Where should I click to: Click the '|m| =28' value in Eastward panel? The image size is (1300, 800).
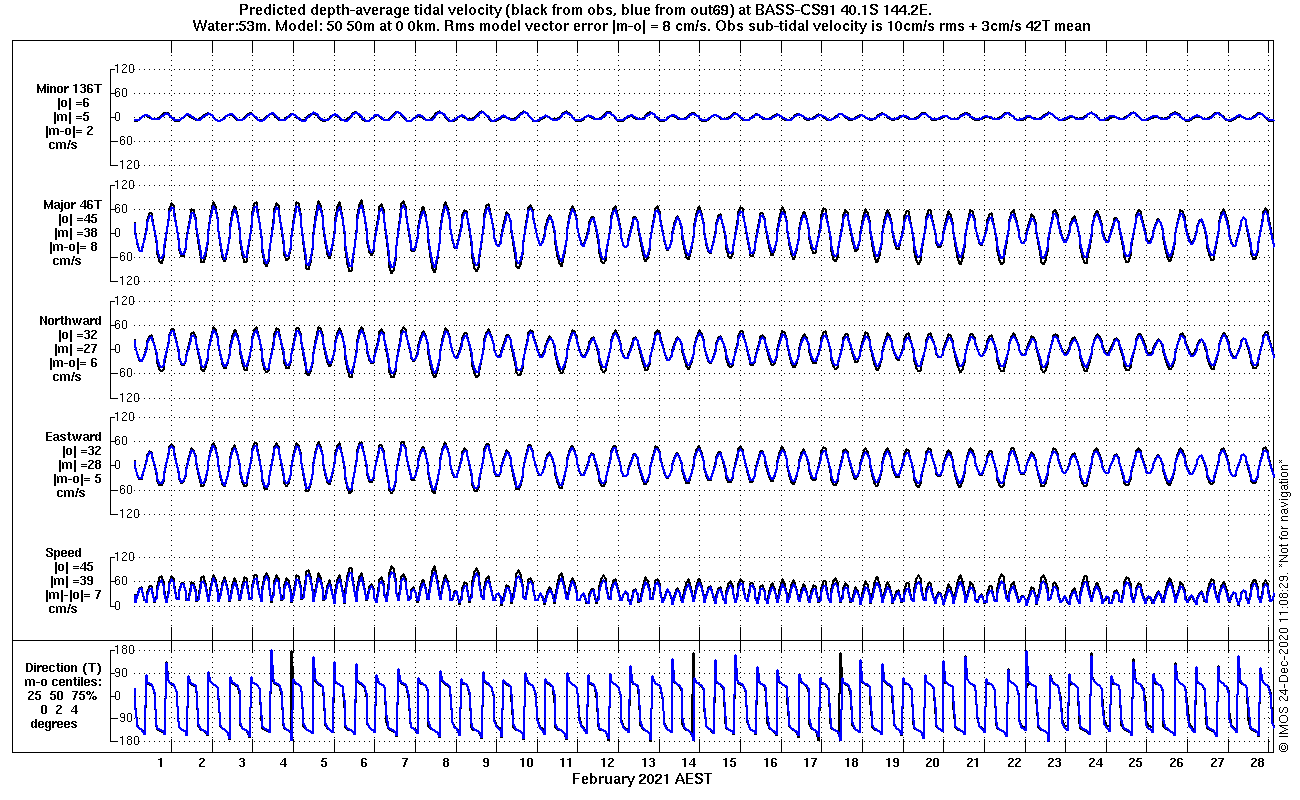tap(79, 465)
